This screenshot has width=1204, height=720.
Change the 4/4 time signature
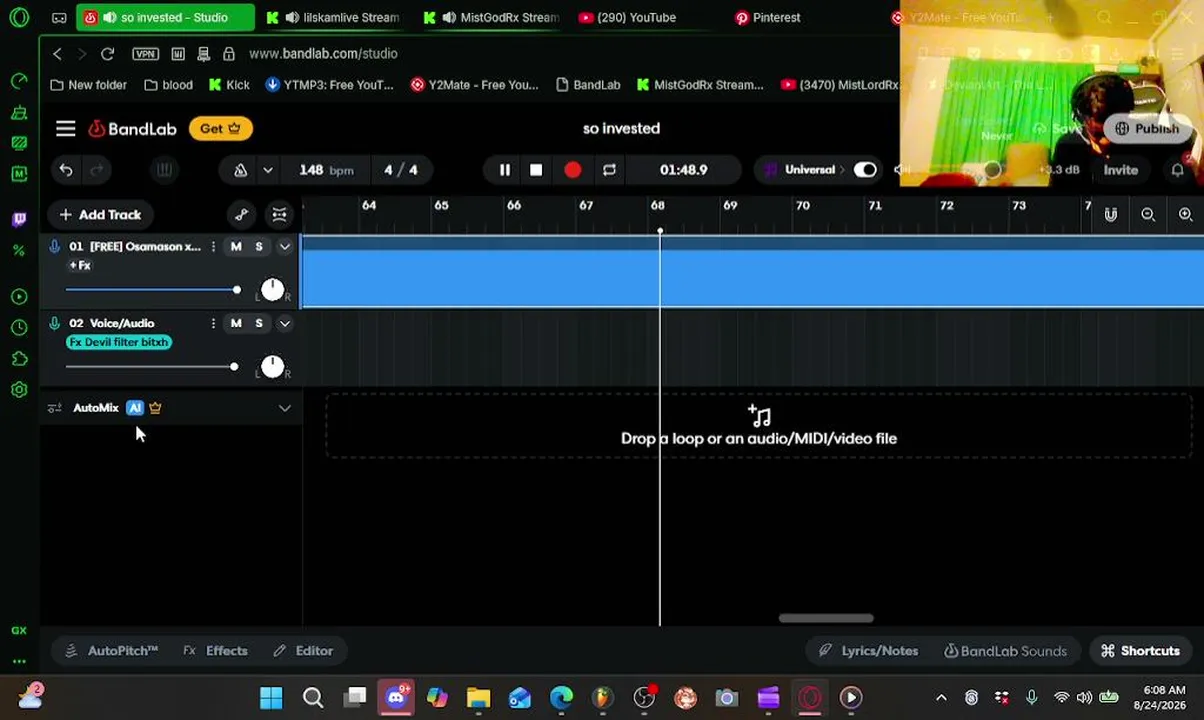pos(400,170)
